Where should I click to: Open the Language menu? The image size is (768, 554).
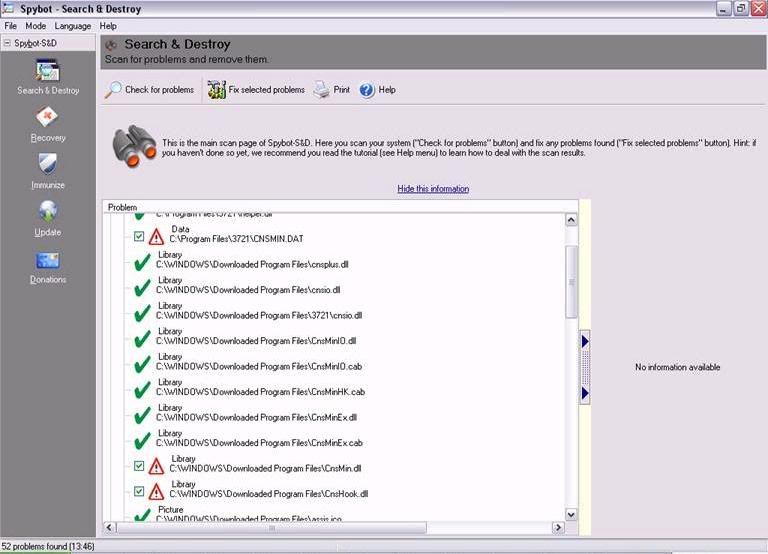73,26
